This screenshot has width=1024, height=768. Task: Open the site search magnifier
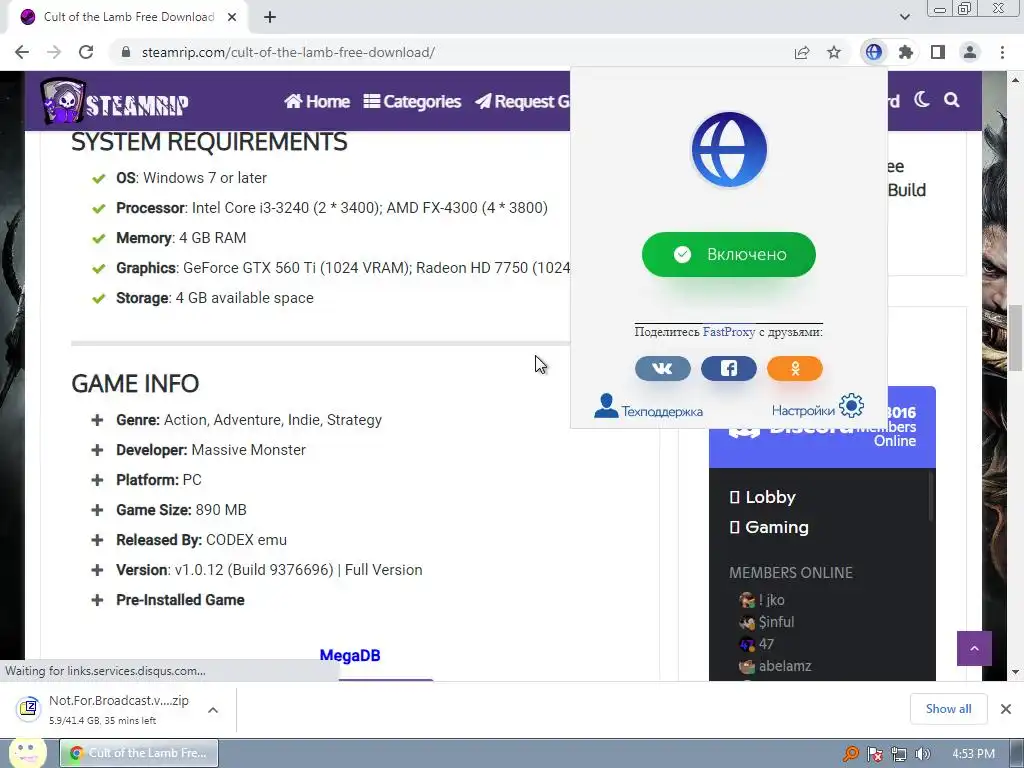point(952,100)
